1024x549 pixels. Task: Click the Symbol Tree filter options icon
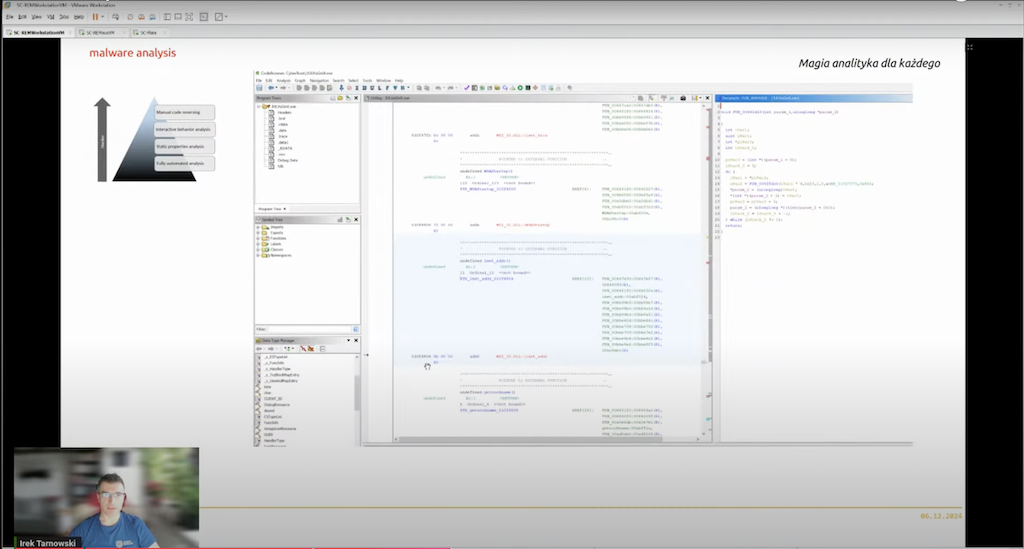point(355,329)
